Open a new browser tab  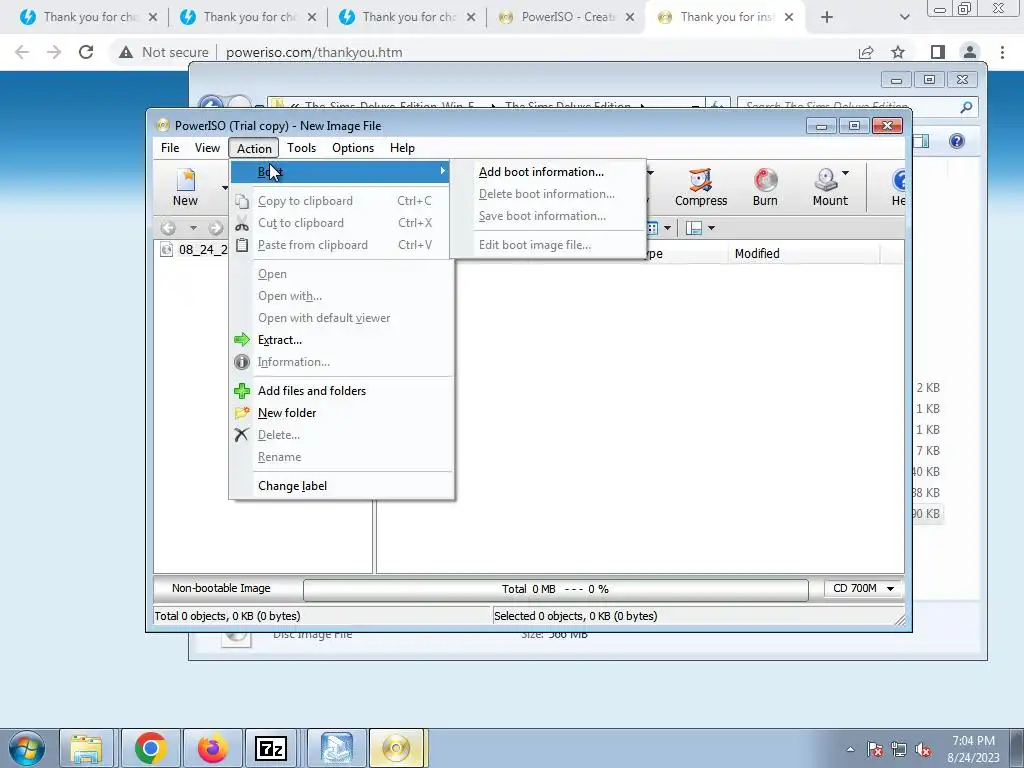[x=827, y=17]
